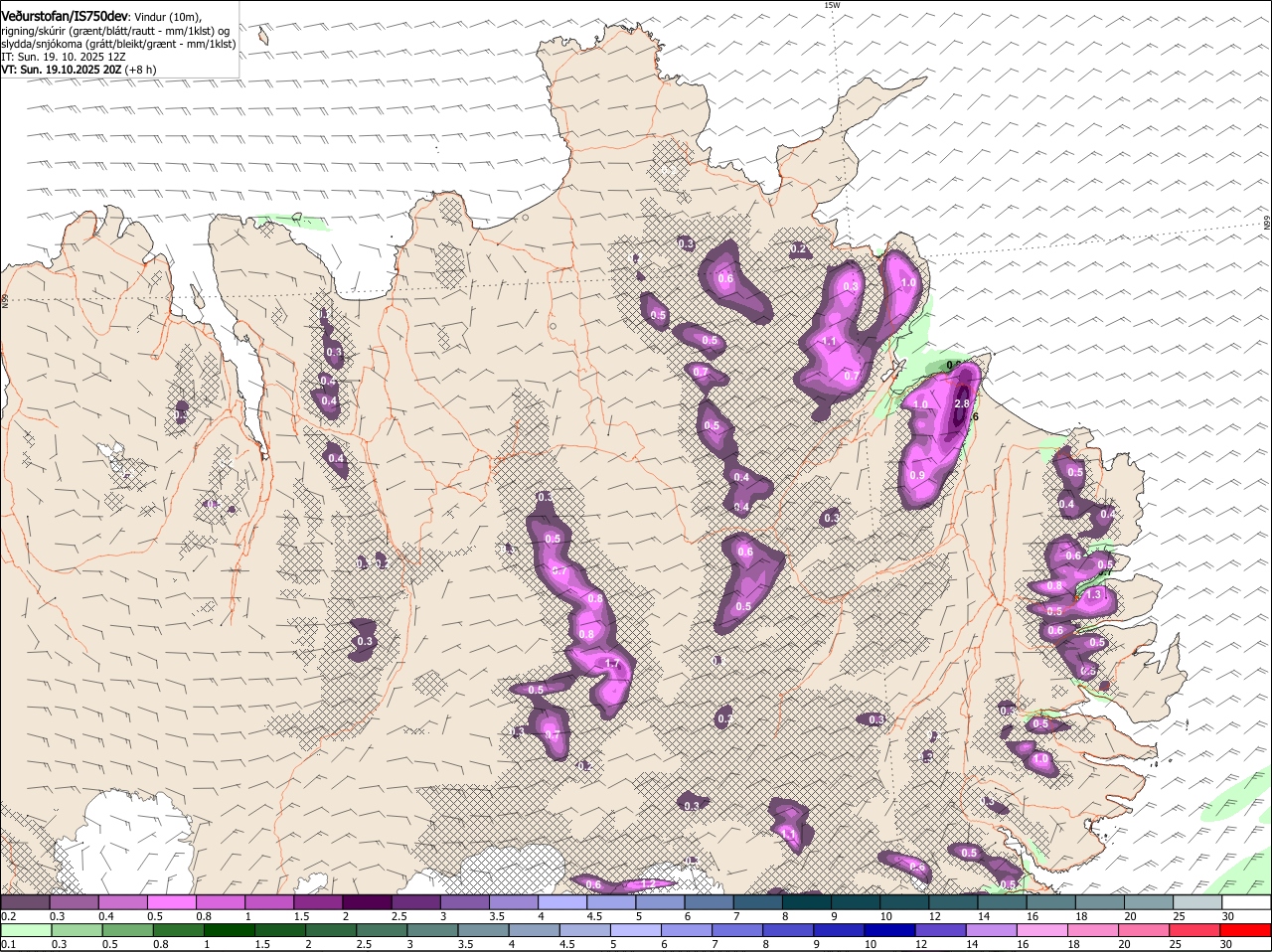
Task: Click the 4–4.5 swatch in the upper legend row
Action: (561, 902)
